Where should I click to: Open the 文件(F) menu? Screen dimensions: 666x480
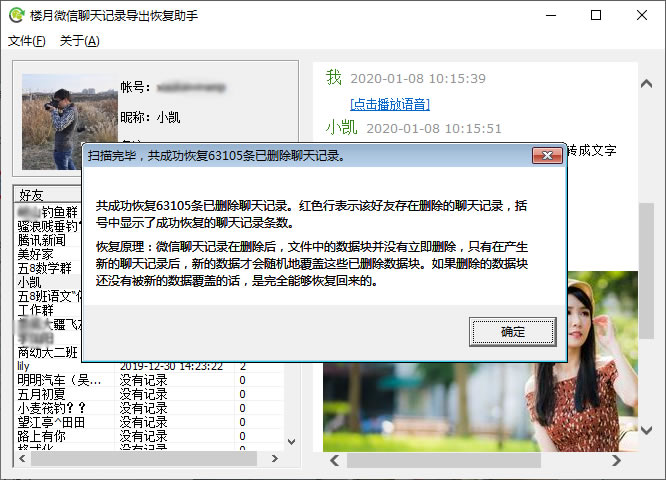point(26,41)
